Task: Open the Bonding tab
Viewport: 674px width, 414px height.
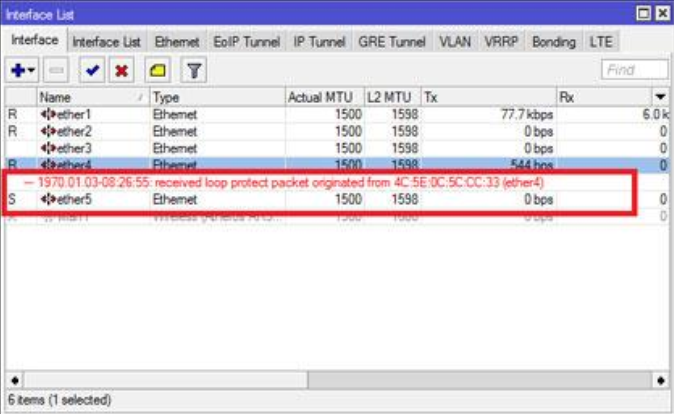Action: tap(553, 42)
